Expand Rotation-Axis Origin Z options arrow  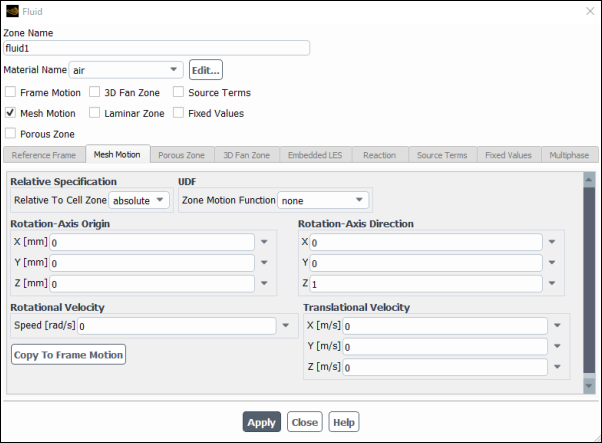pos(264,283)
